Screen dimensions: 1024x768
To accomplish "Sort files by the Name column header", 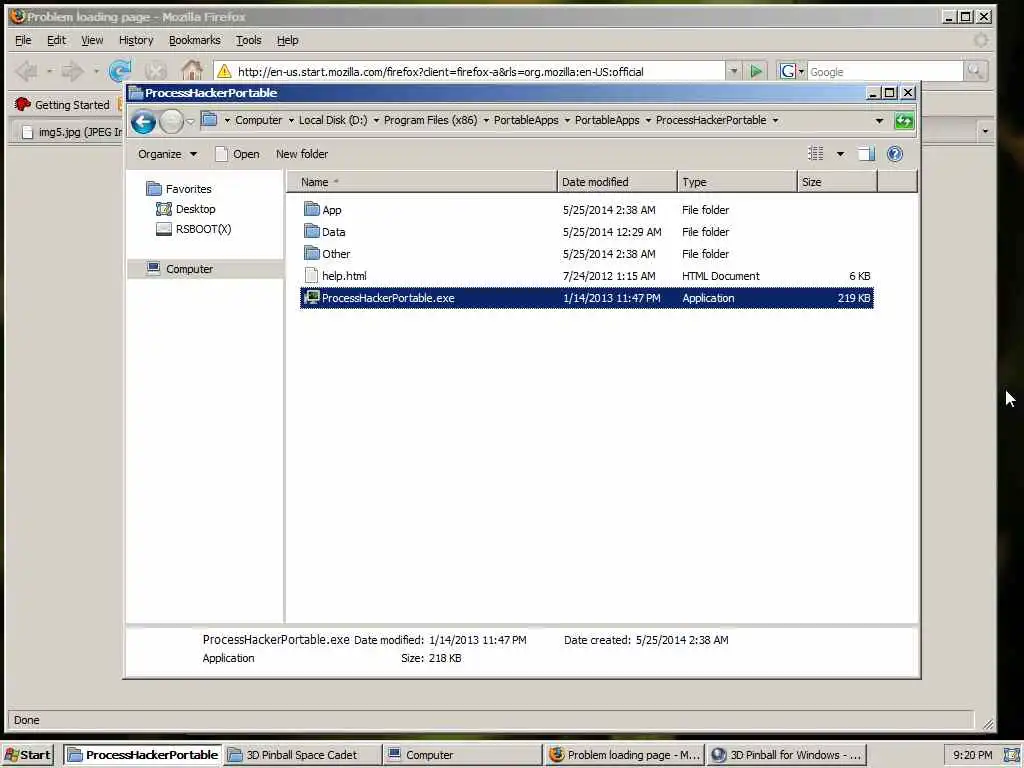I will coord(421,182).
